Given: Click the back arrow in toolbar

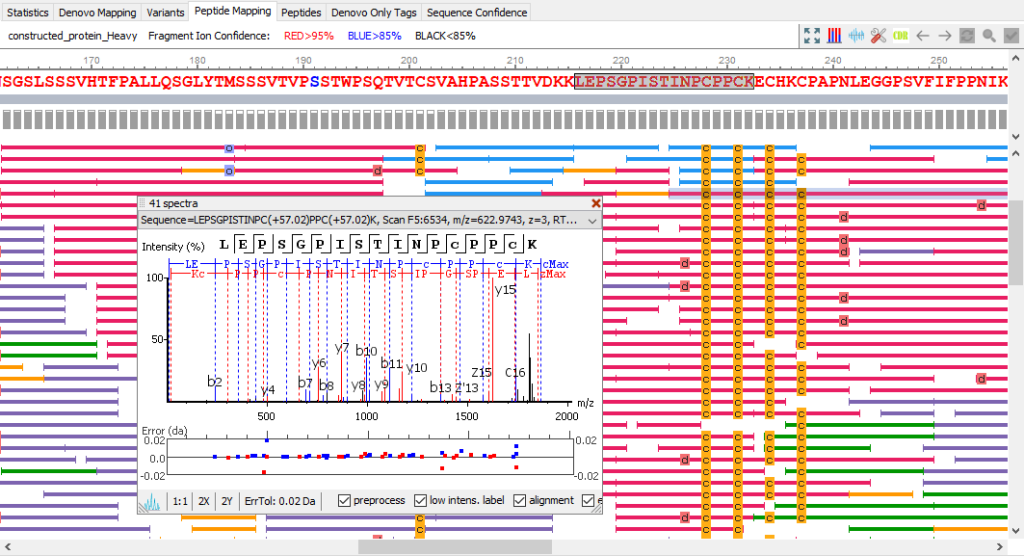Looking at the screenshot, I should click(923, 36).
